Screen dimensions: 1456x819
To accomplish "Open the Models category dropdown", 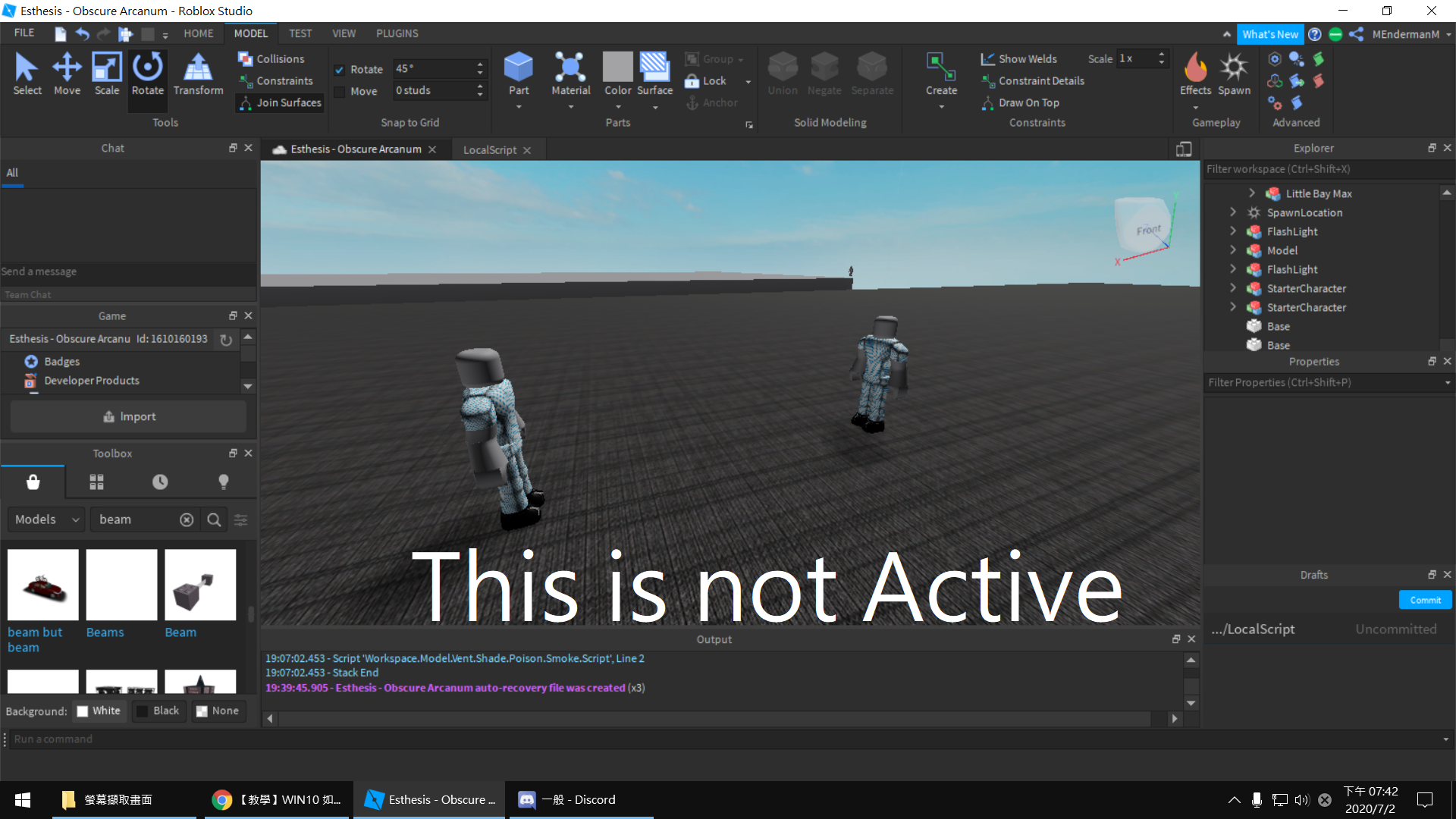I will click(46, 519).
